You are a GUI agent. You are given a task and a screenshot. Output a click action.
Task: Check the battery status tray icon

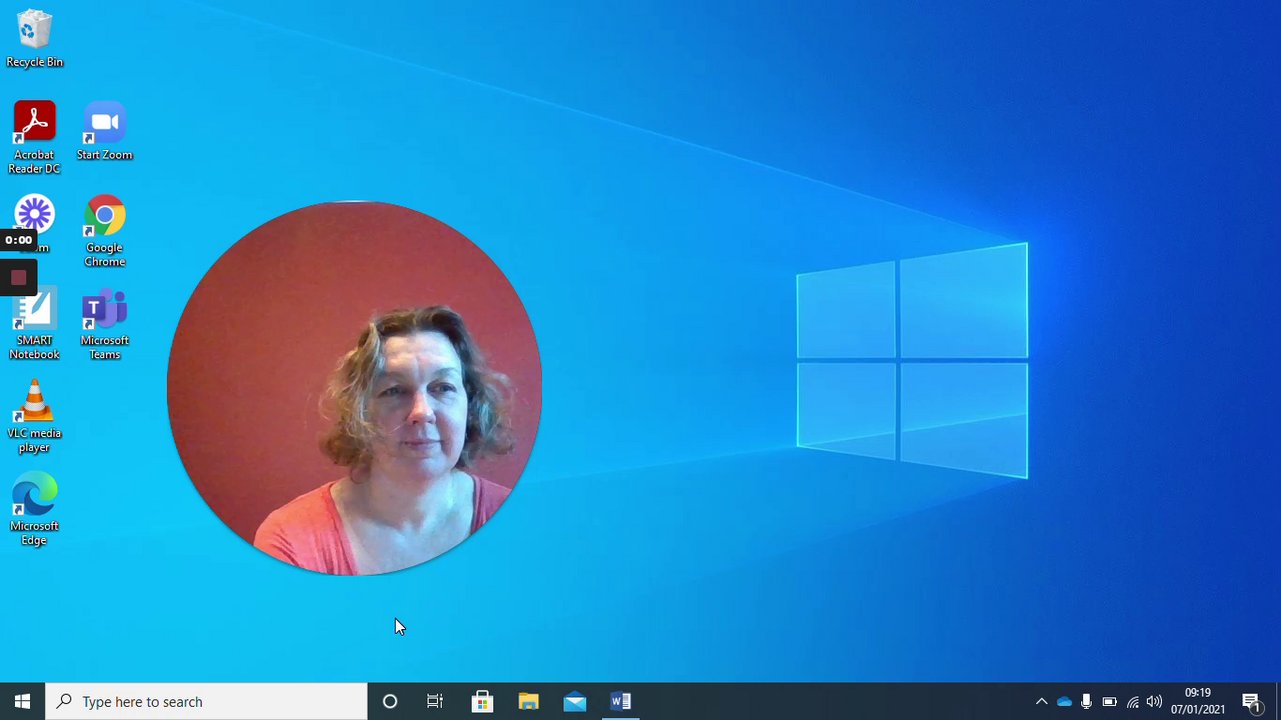pyautogui.click(x=1109, y=701)
